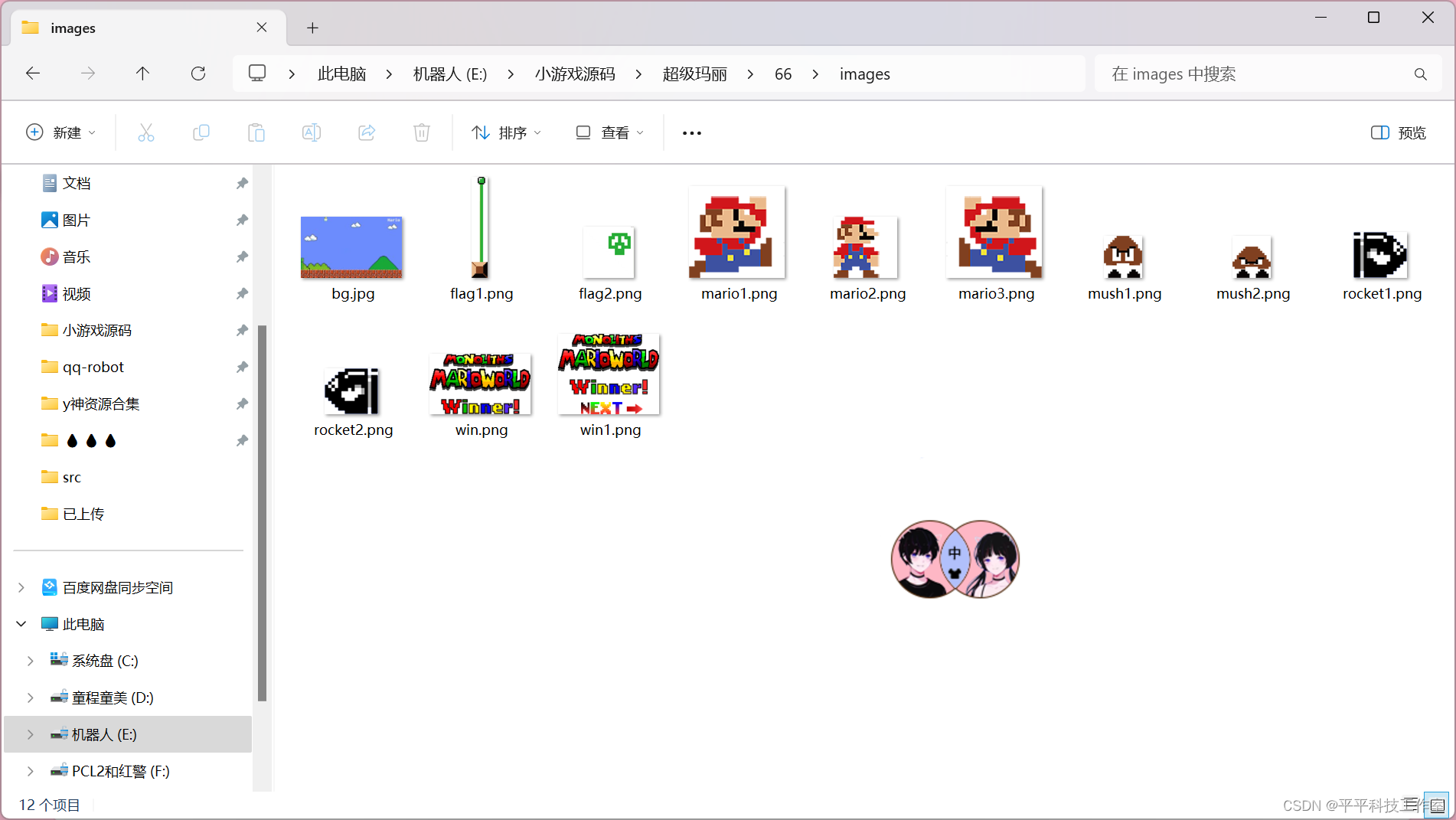Click 小游戏源码 in the address breadcrumb

click(575, 74)
